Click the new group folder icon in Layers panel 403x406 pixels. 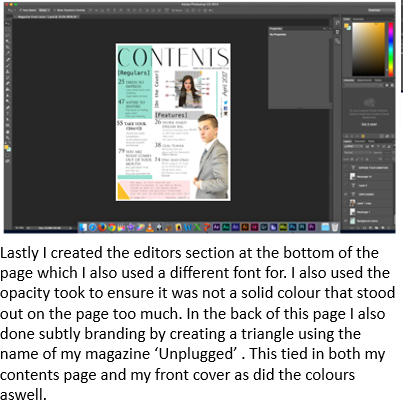377,228
